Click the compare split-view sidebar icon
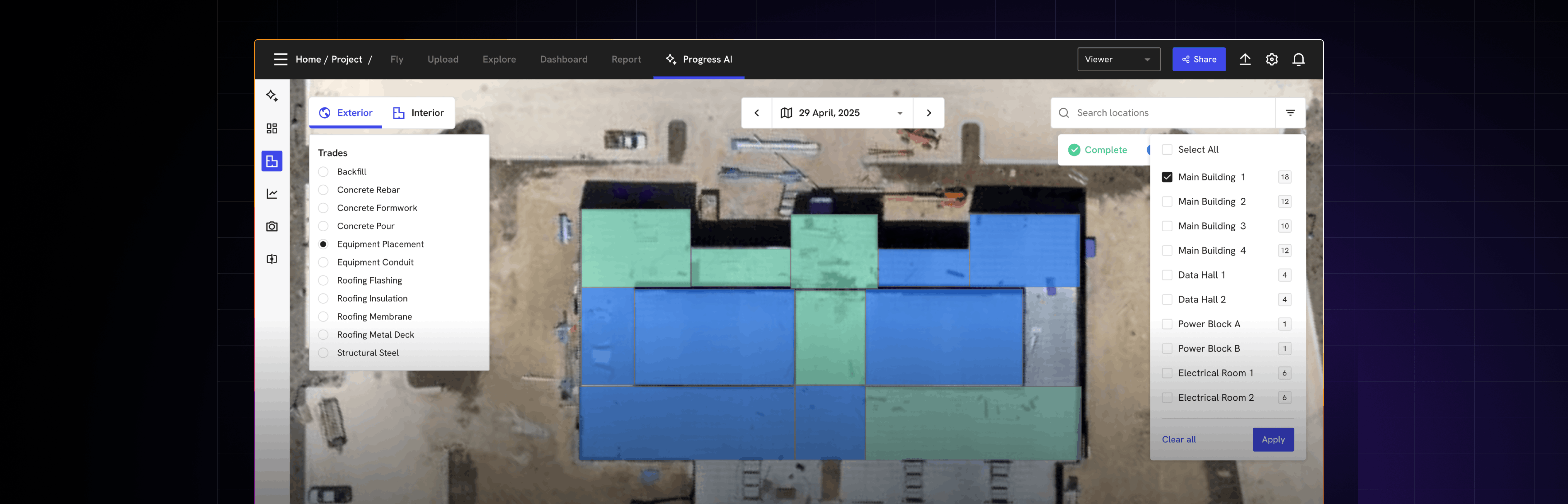1568x504 pixels. (272, 259)
